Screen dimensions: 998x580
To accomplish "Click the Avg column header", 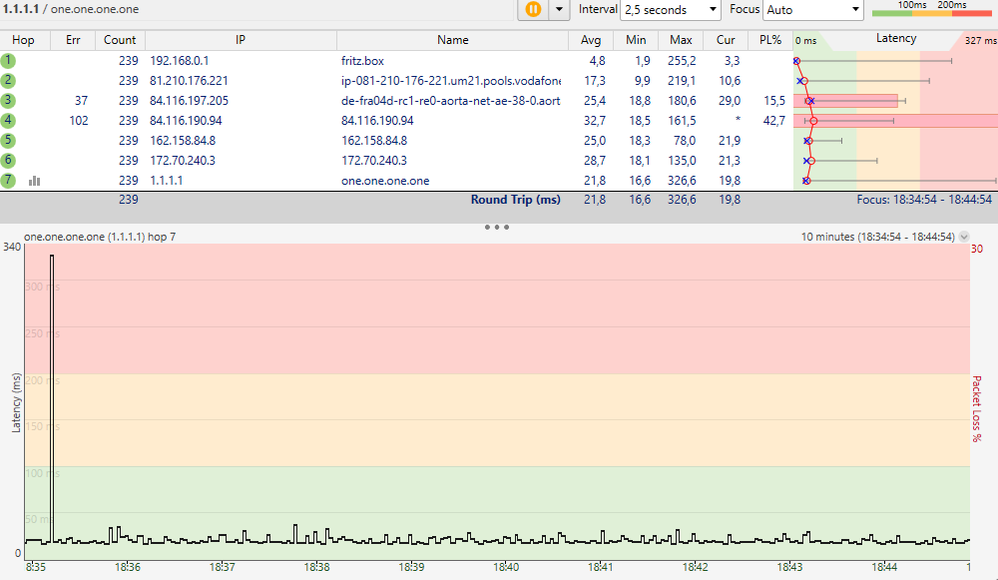I will [x=591, y=39].
